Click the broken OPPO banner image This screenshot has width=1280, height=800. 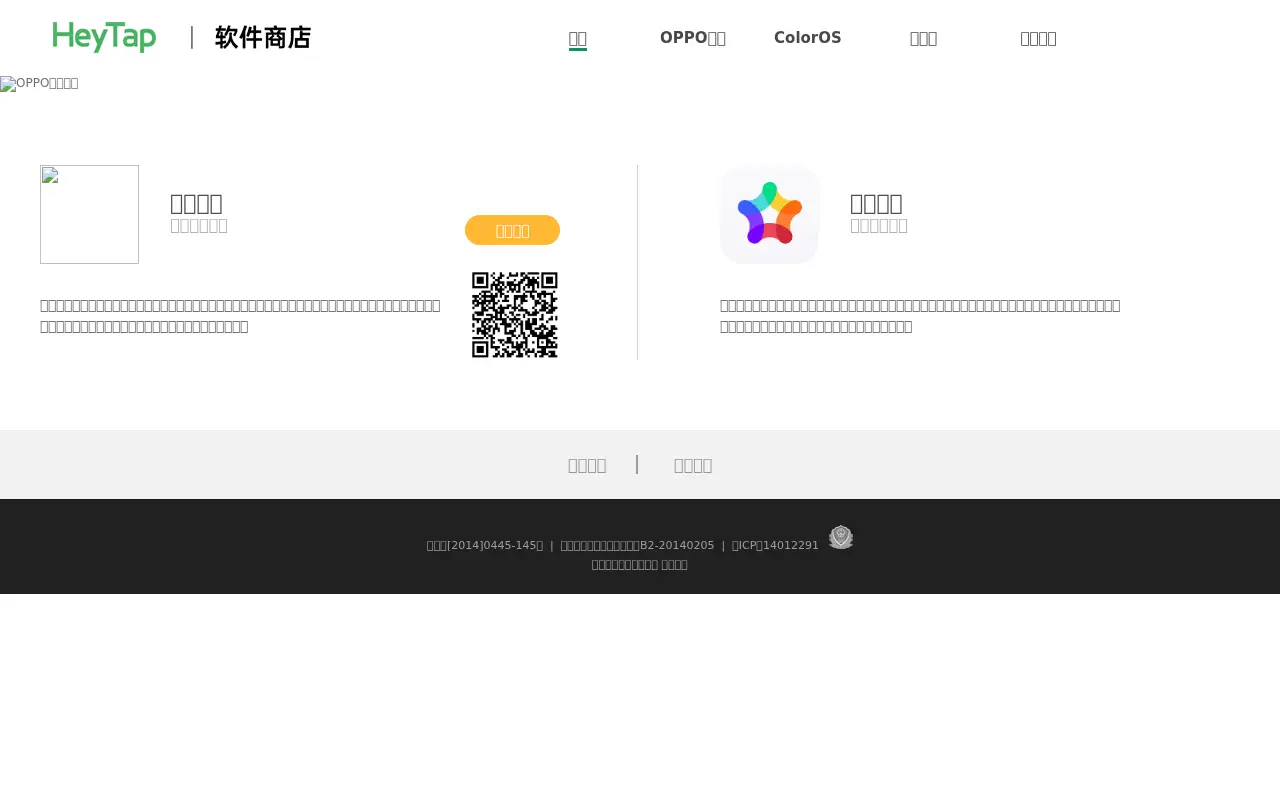coord(40,84)
